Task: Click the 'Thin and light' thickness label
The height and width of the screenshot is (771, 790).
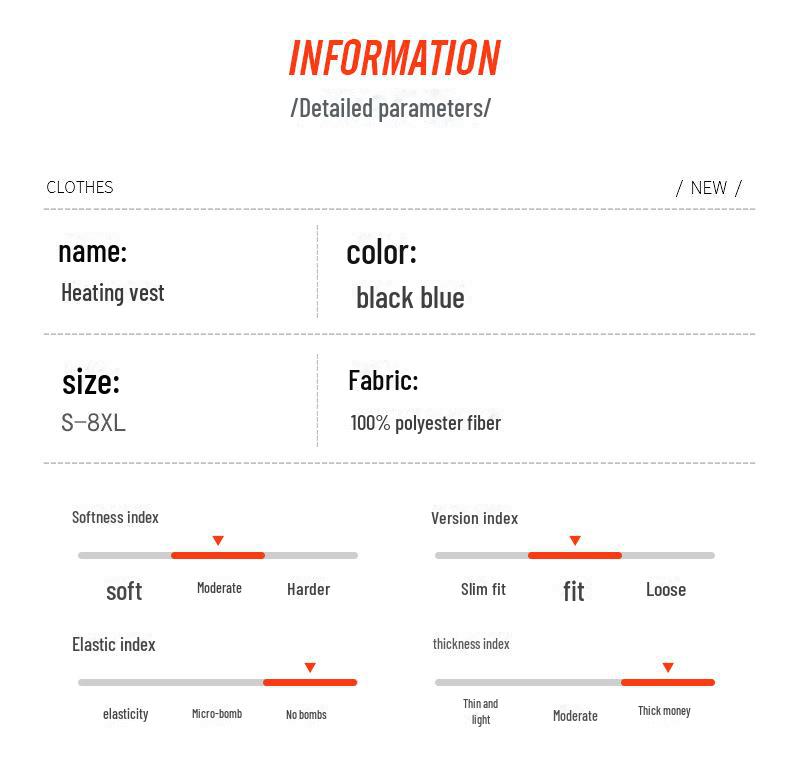Action: (481, 711)
